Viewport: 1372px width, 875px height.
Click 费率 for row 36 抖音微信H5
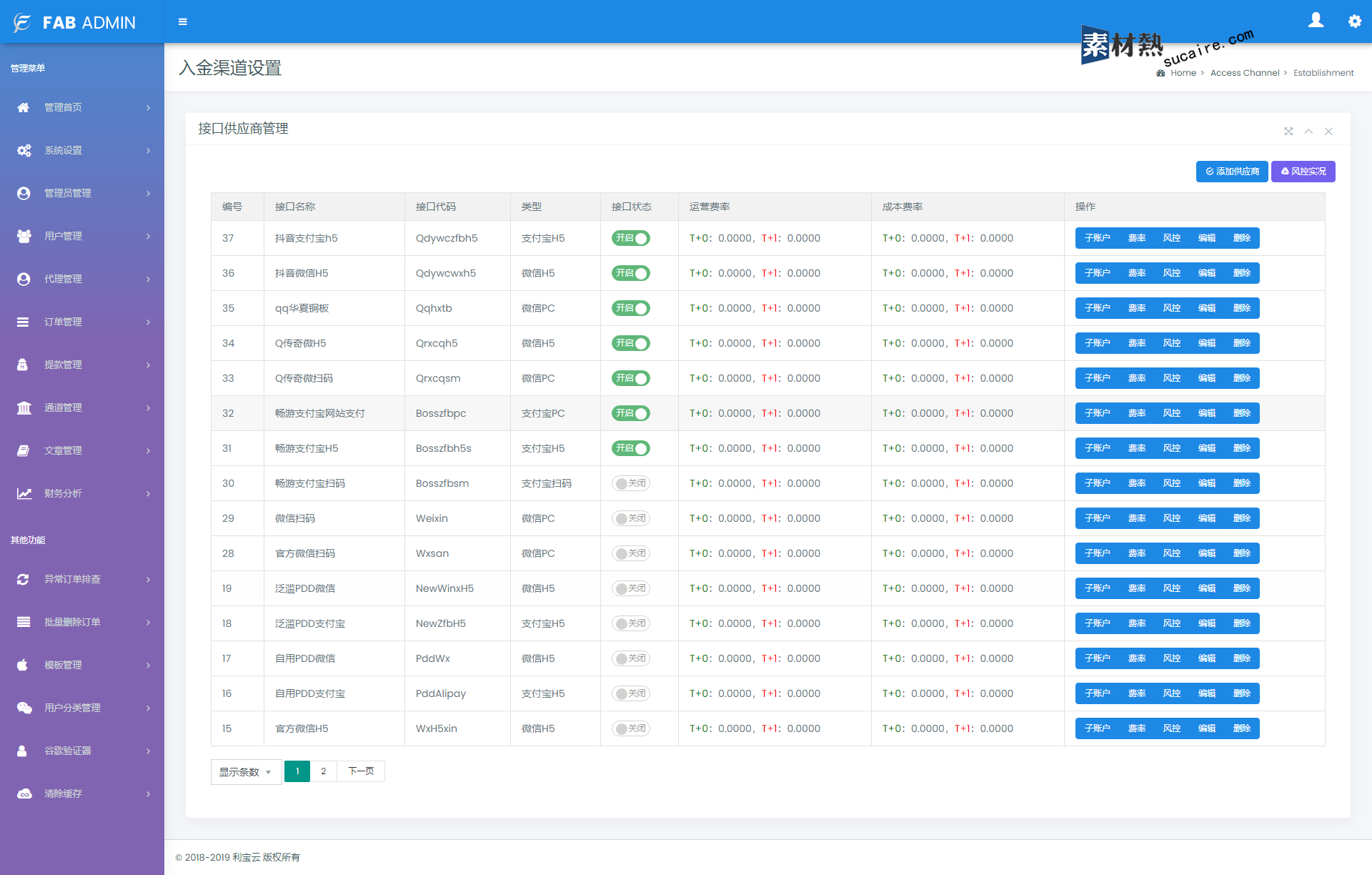[1137, 273]
